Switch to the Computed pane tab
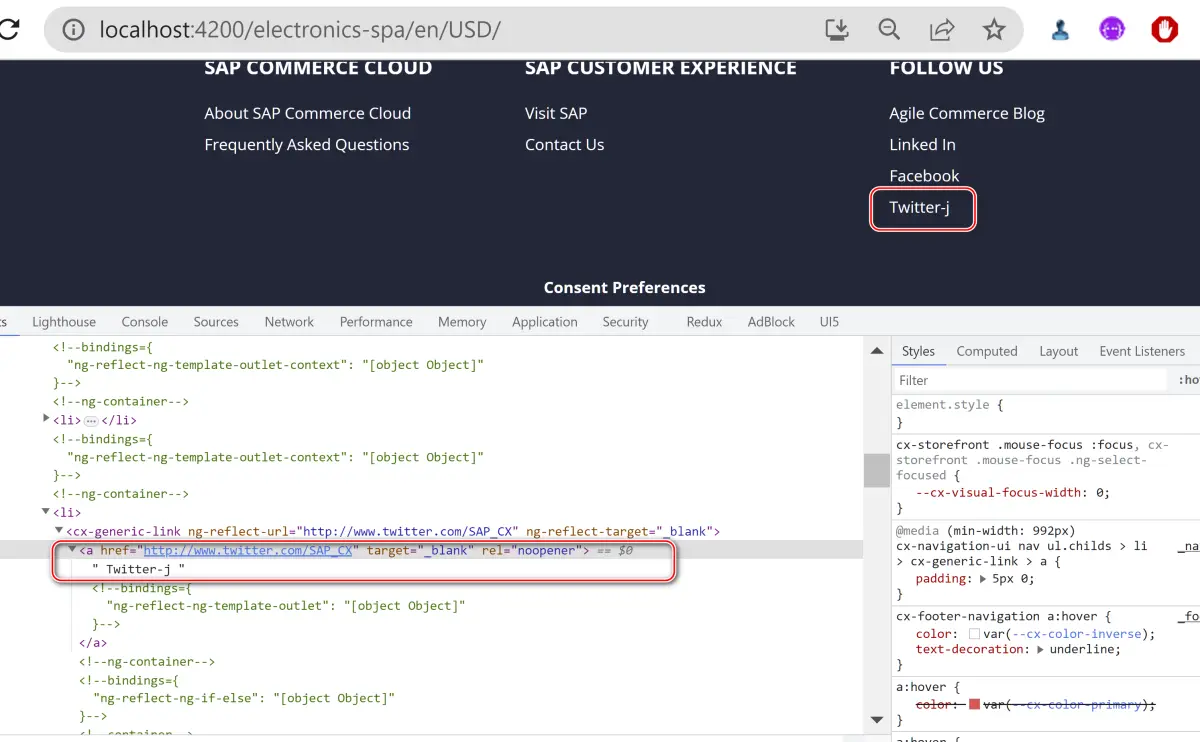Screen dimensions: 1200x742 click(x=986, y=351)
